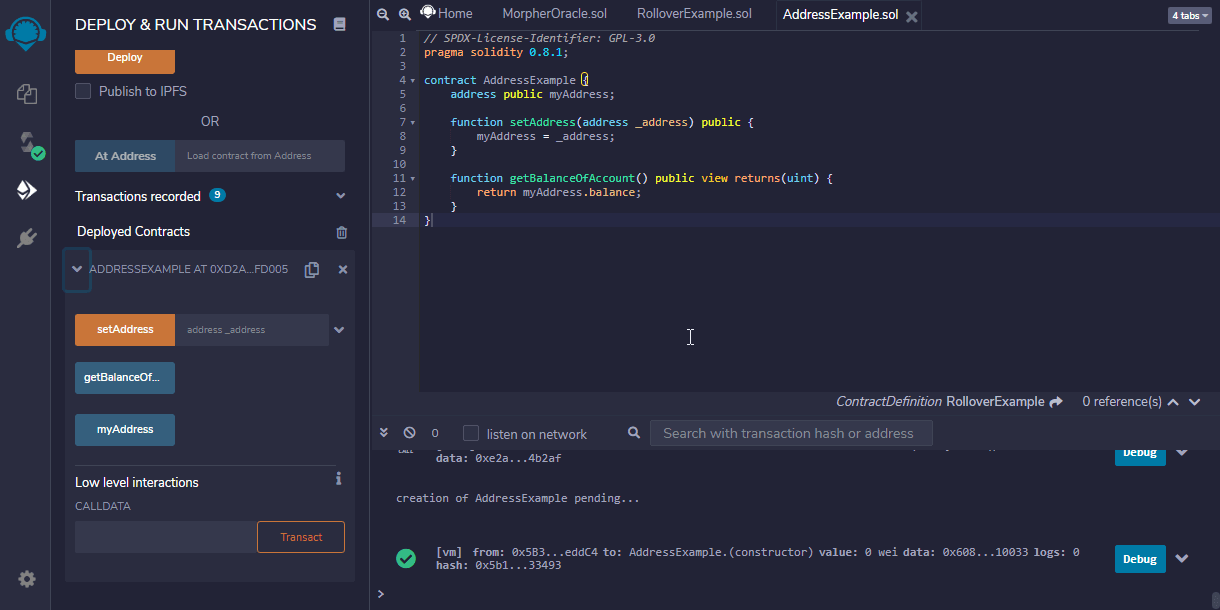The height and width of the screenshot is (610, 1220).
Task: Focus the setAddress address _address input
Action: coord(252,330)
